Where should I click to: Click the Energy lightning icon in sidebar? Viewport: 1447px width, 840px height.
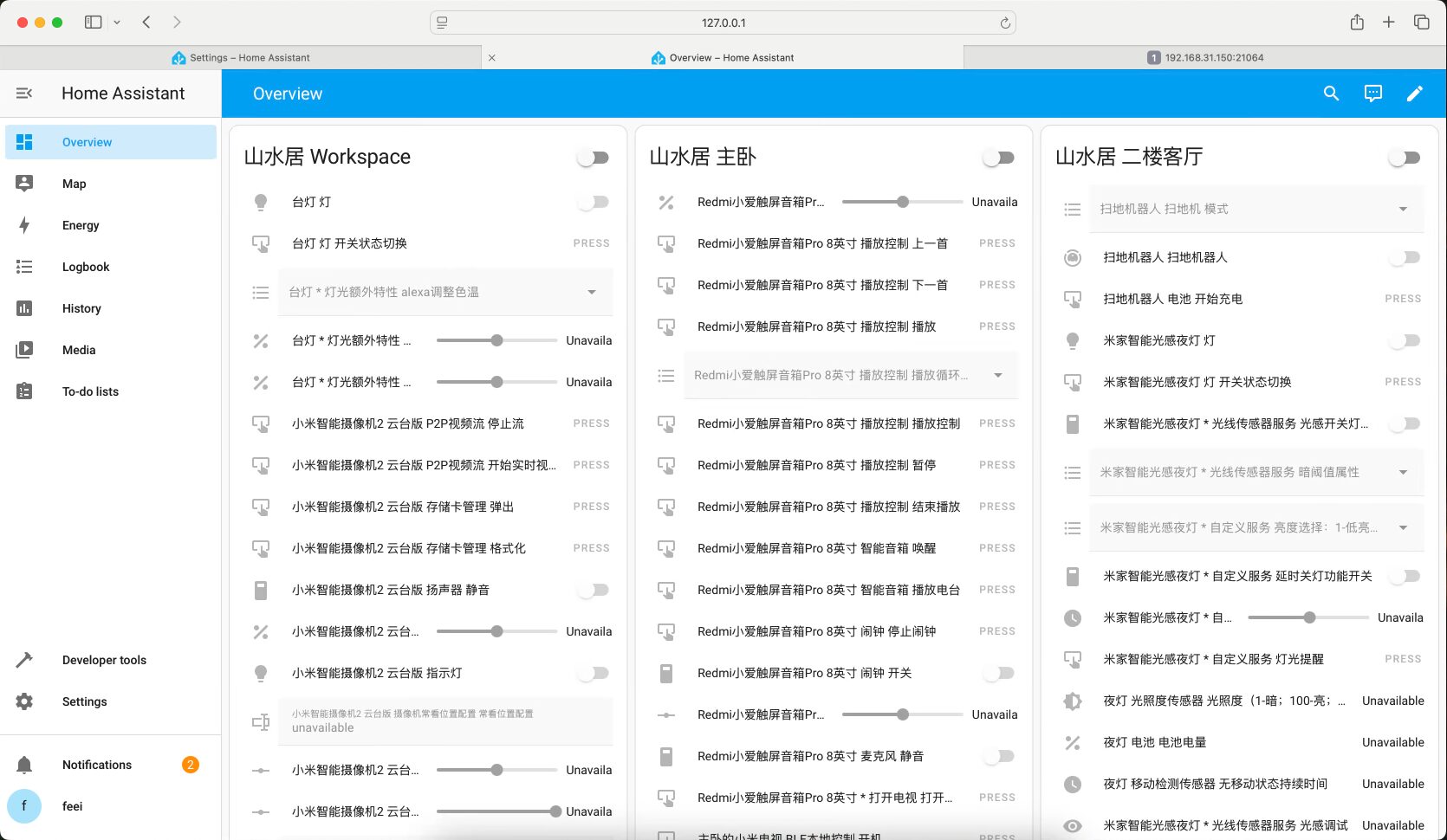[x=24, y=225]
